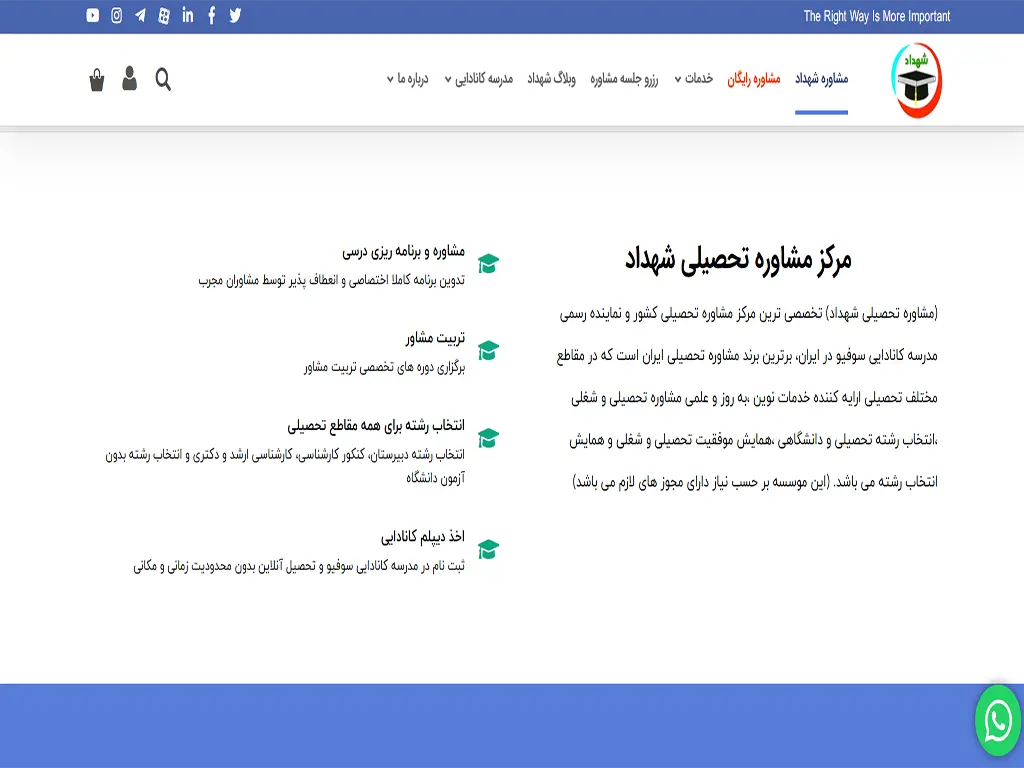
Task: Open the LinkedIn profile icon
Action: click(188, 15)
